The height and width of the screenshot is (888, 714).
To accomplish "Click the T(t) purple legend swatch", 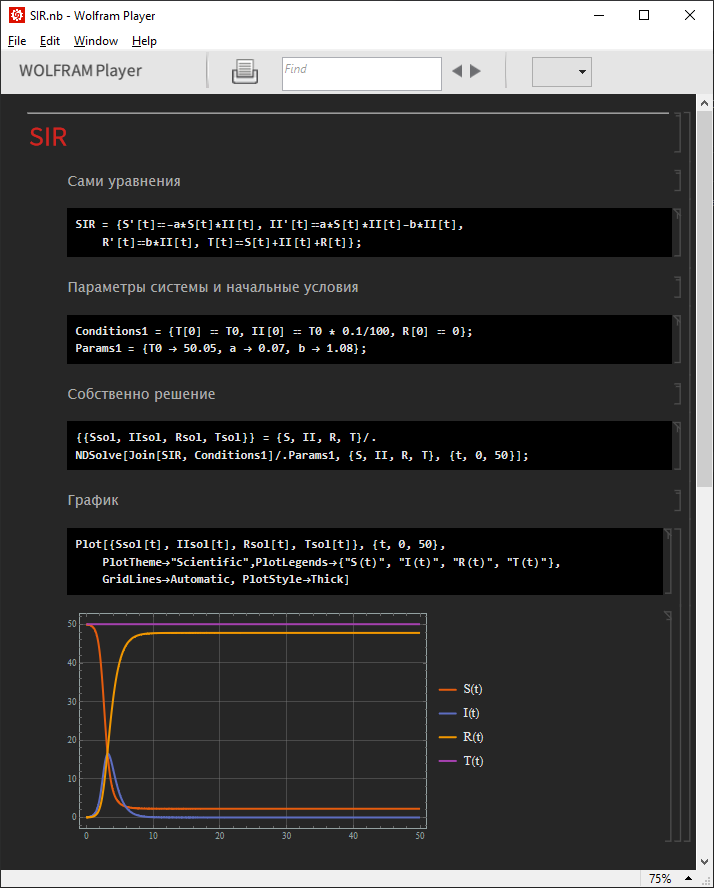I will click(x=447, y=761).
